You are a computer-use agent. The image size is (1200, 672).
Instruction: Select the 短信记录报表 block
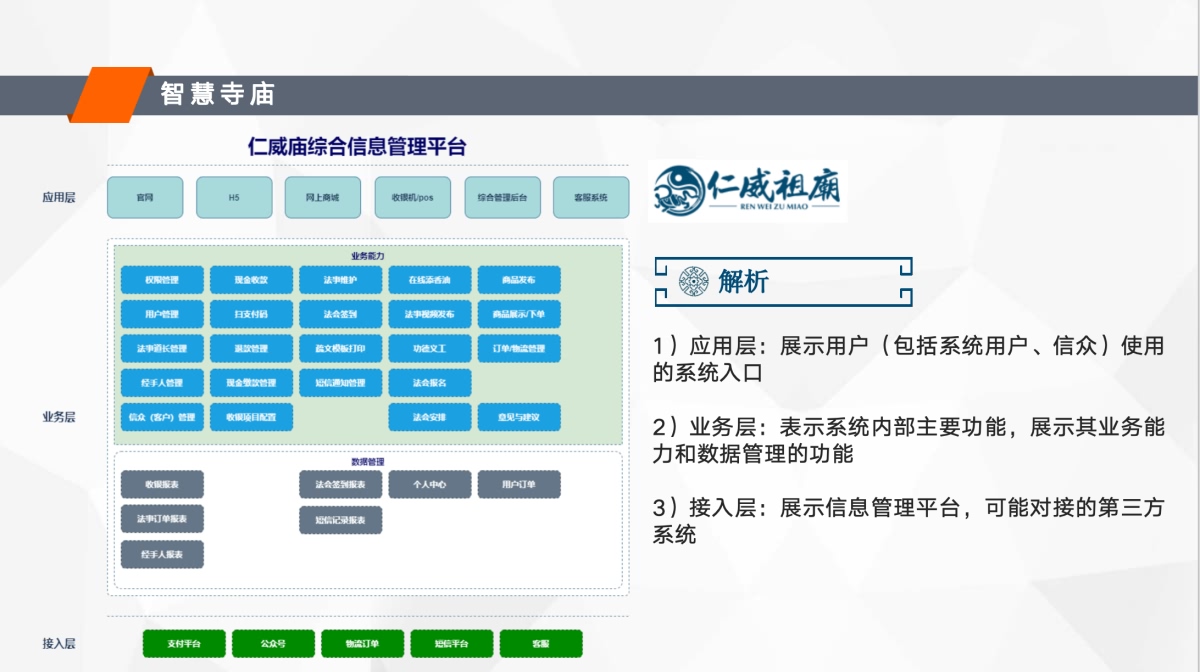point(340,520)
